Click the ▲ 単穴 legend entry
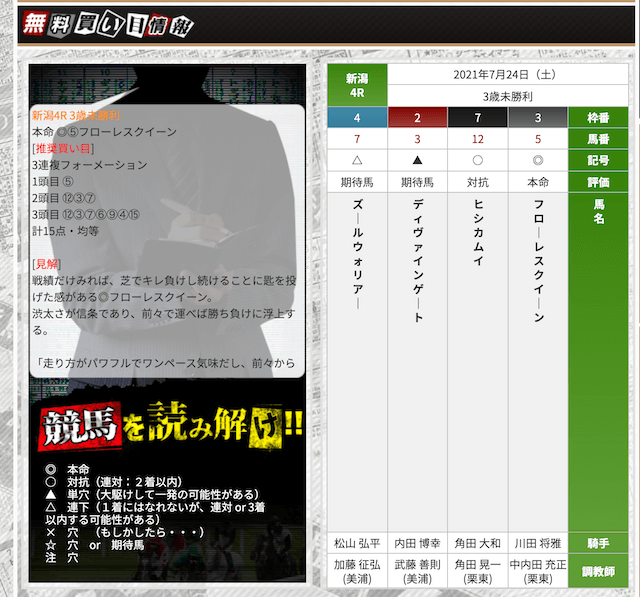640x597 pixels. point(152,495)
